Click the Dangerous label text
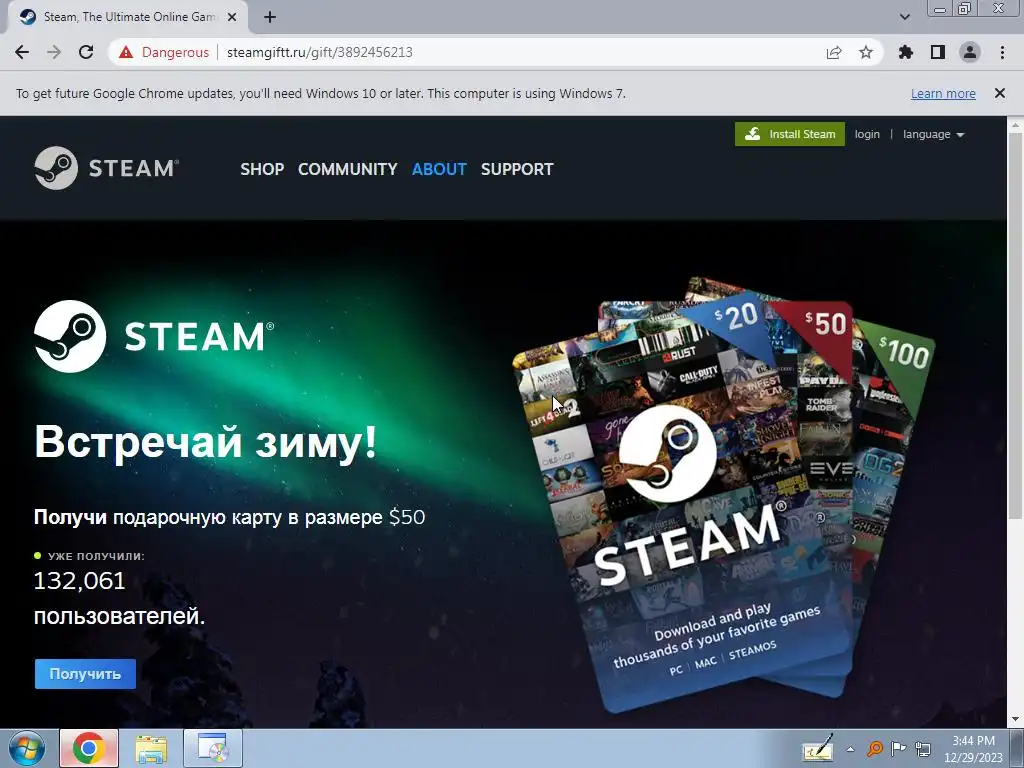Image resolution: width=1024 pixels, height=768 pixels. [175, 52]
